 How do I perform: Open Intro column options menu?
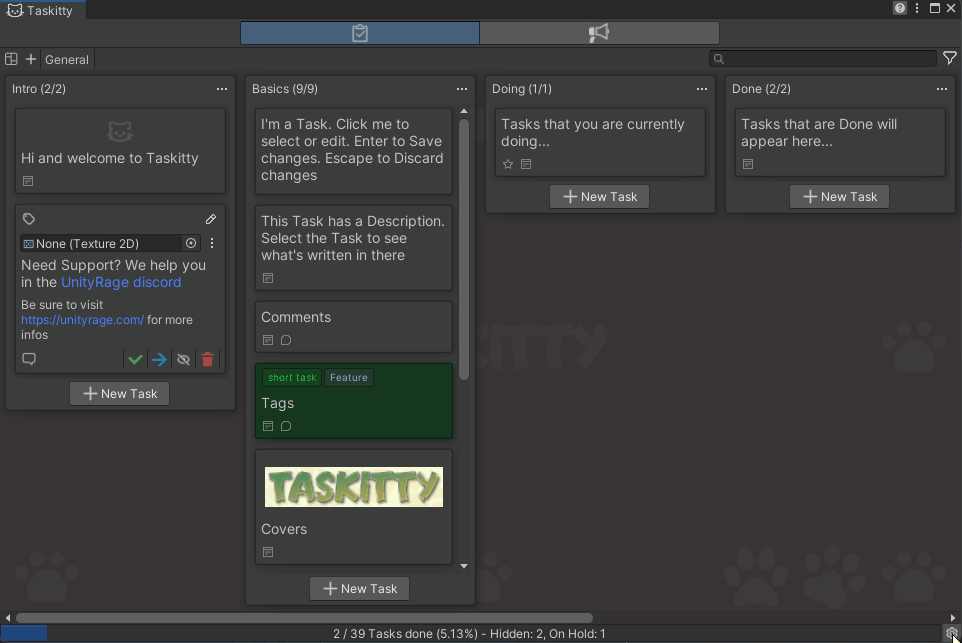(x=222, y=89)
